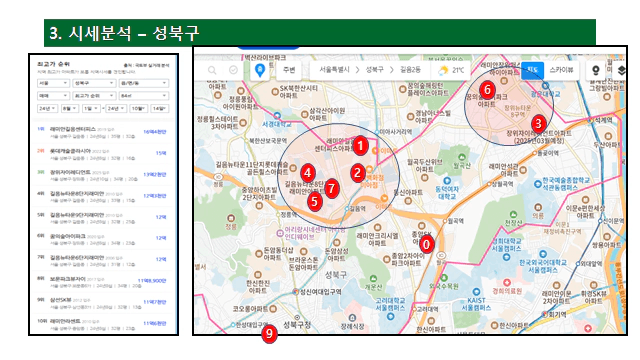Image resolution: width=640 pixels, height=360 pixels.
Task: Click 서울특별시 in the breadcrumb
Action: point(334,70)
